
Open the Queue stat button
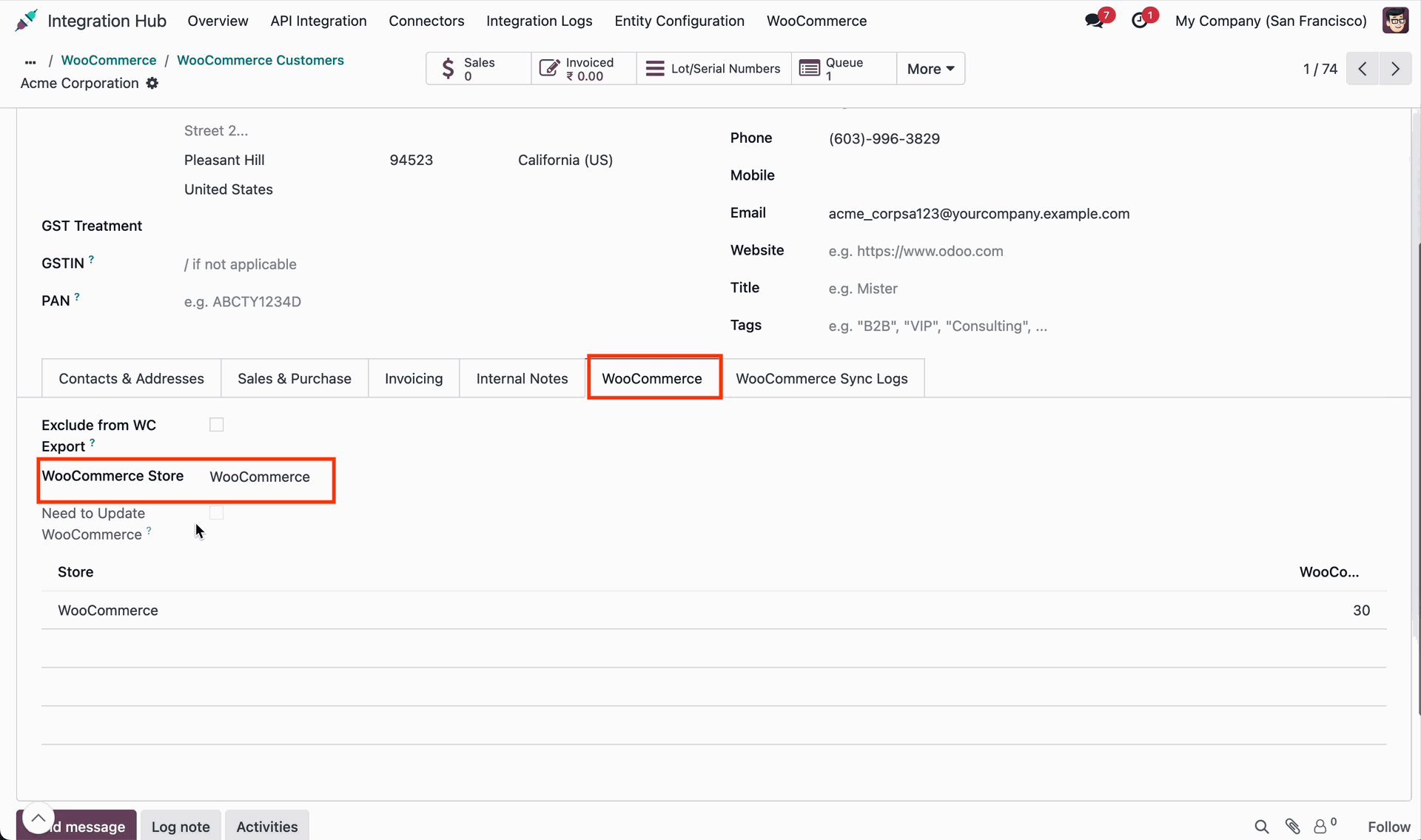point(844,69)
